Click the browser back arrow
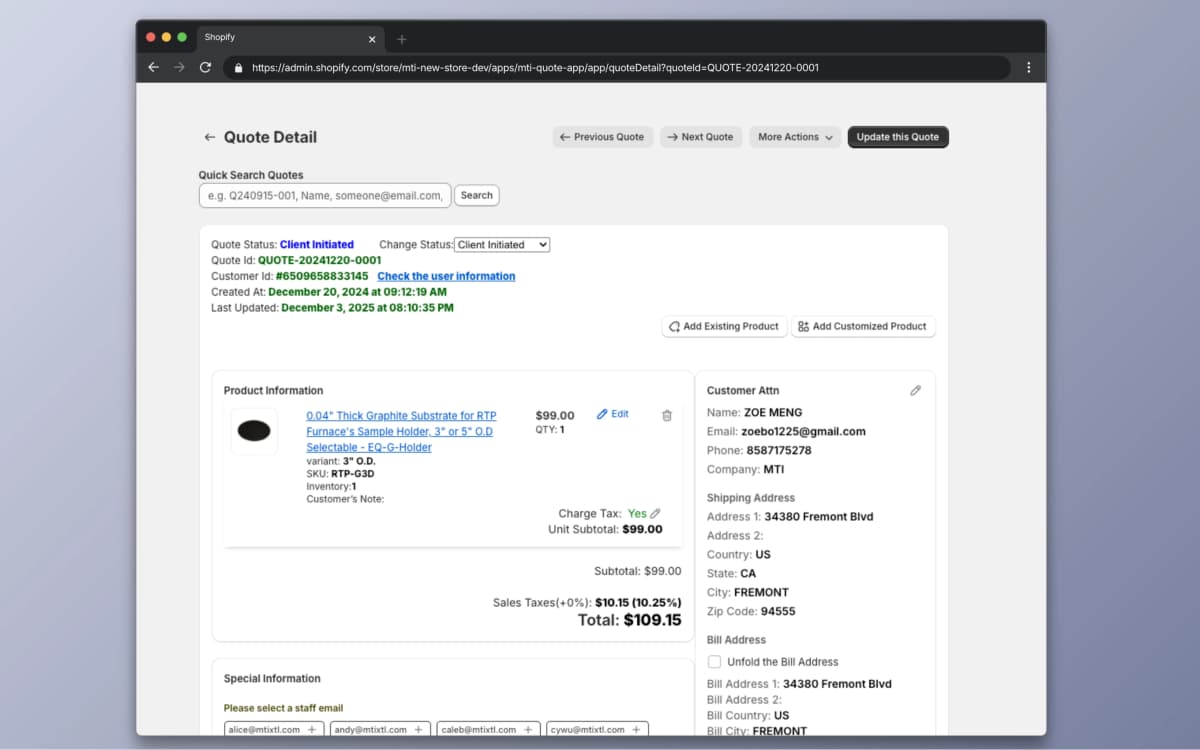The width and height of the screenshot is (1200, 750). pyautogui.click(x=153, y=68)
